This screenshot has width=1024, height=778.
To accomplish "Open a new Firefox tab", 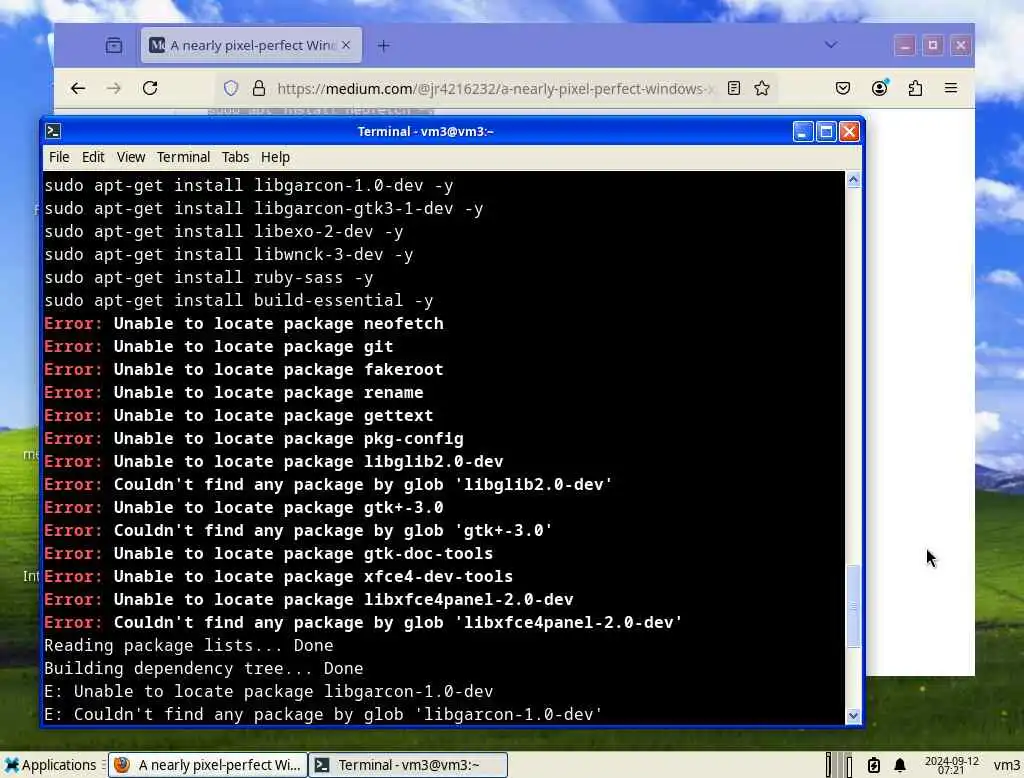I will tap(384, 45).
